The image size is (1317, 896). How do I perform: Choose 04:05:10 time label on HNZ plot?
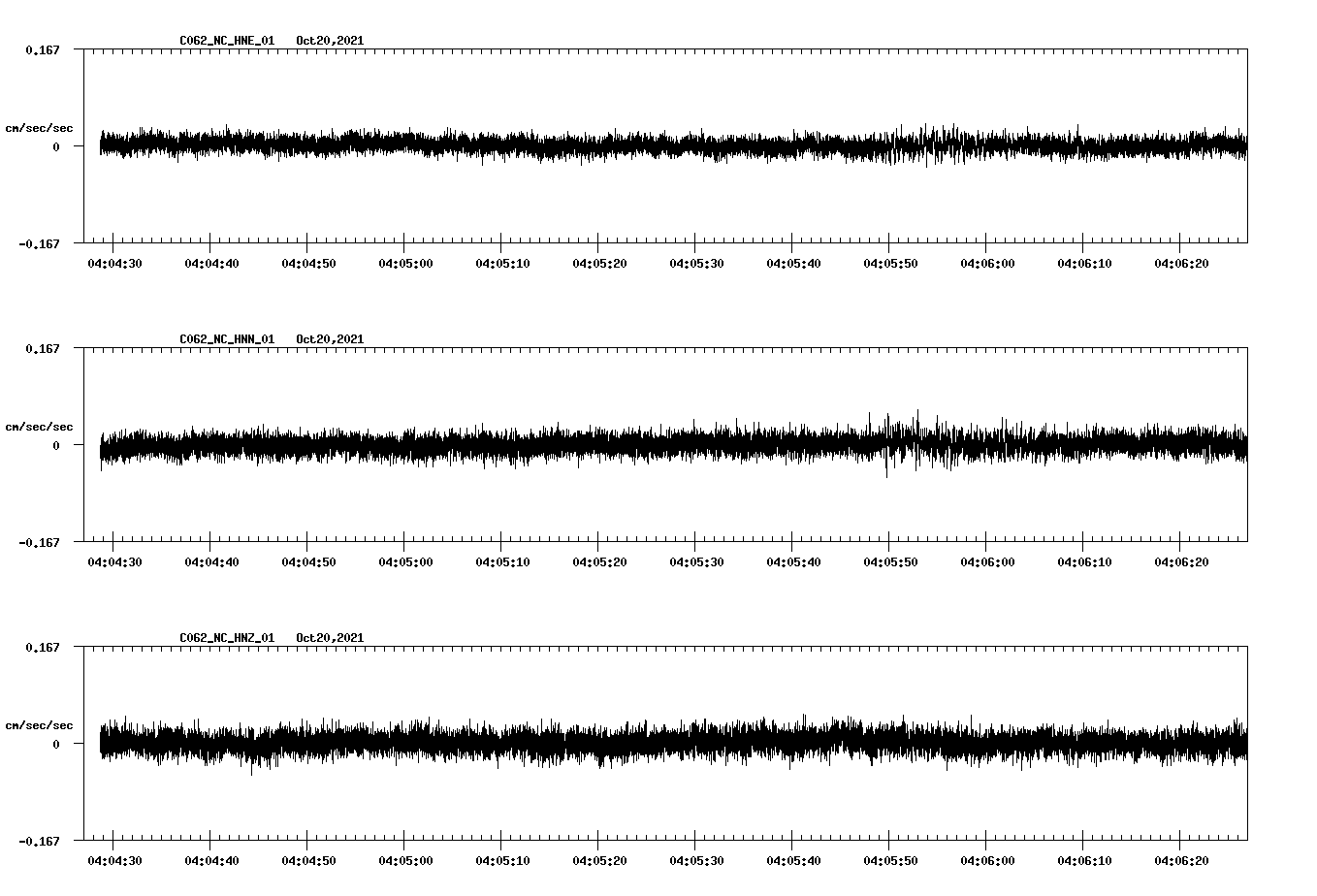[502, 860]
